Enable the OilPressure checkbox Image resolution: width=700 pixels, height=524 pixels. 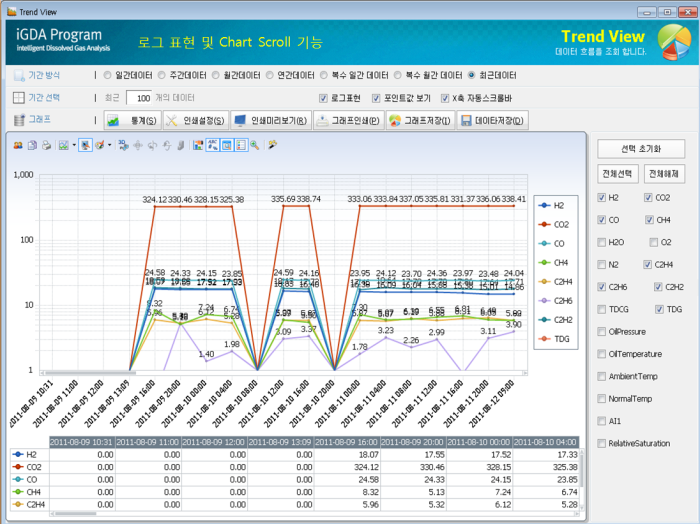point(602,332)
